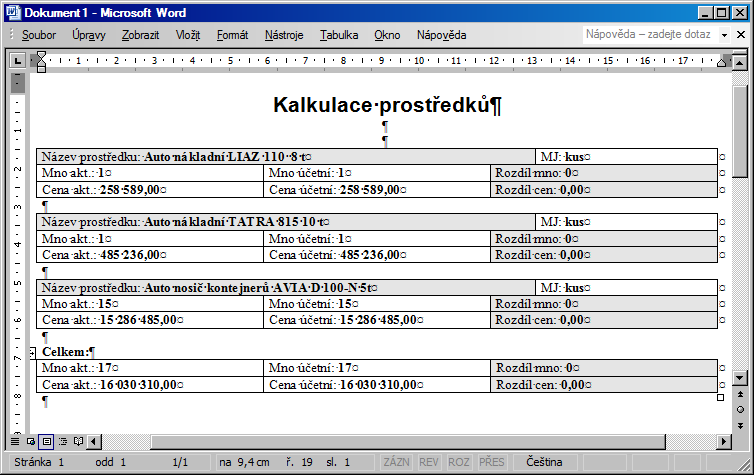This screenshot has height=475, width=754.
Task: Switch to Reading layout view button
Action: pyautogui.click(x=78, y=441)
